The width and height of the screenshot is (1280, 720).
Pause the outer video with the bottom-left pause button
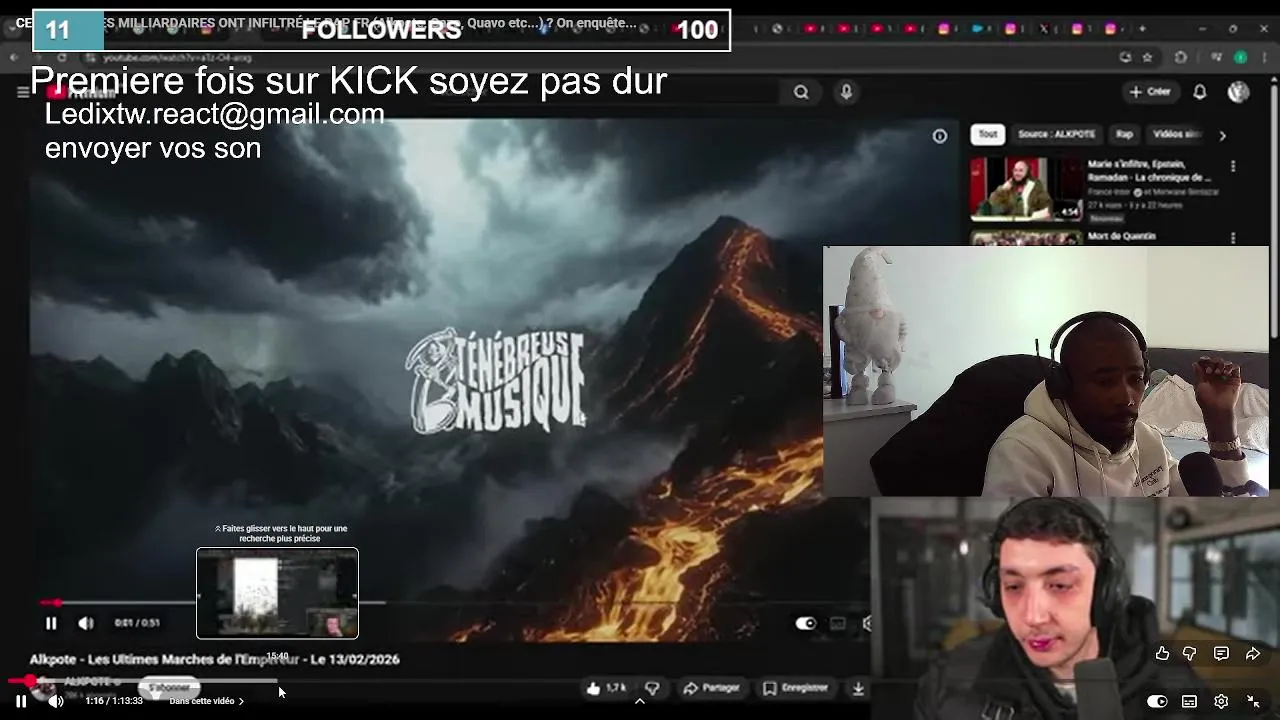20,701
